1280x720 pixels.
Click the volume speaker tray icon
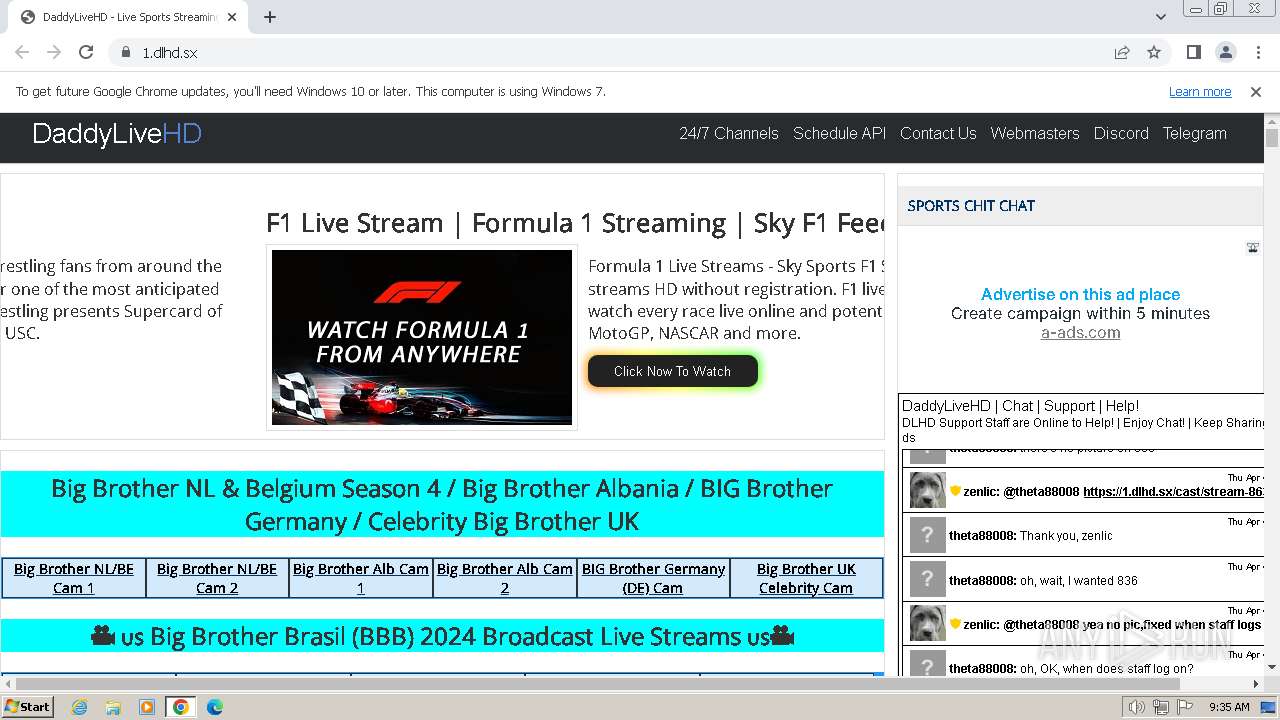point(1137,707)
